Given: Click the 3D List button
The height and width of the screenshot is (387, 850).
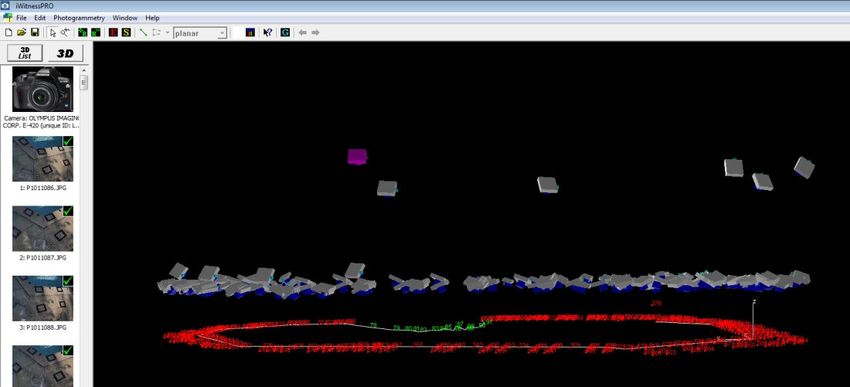Looking at the screenshot, I should [x=24, y=53].
